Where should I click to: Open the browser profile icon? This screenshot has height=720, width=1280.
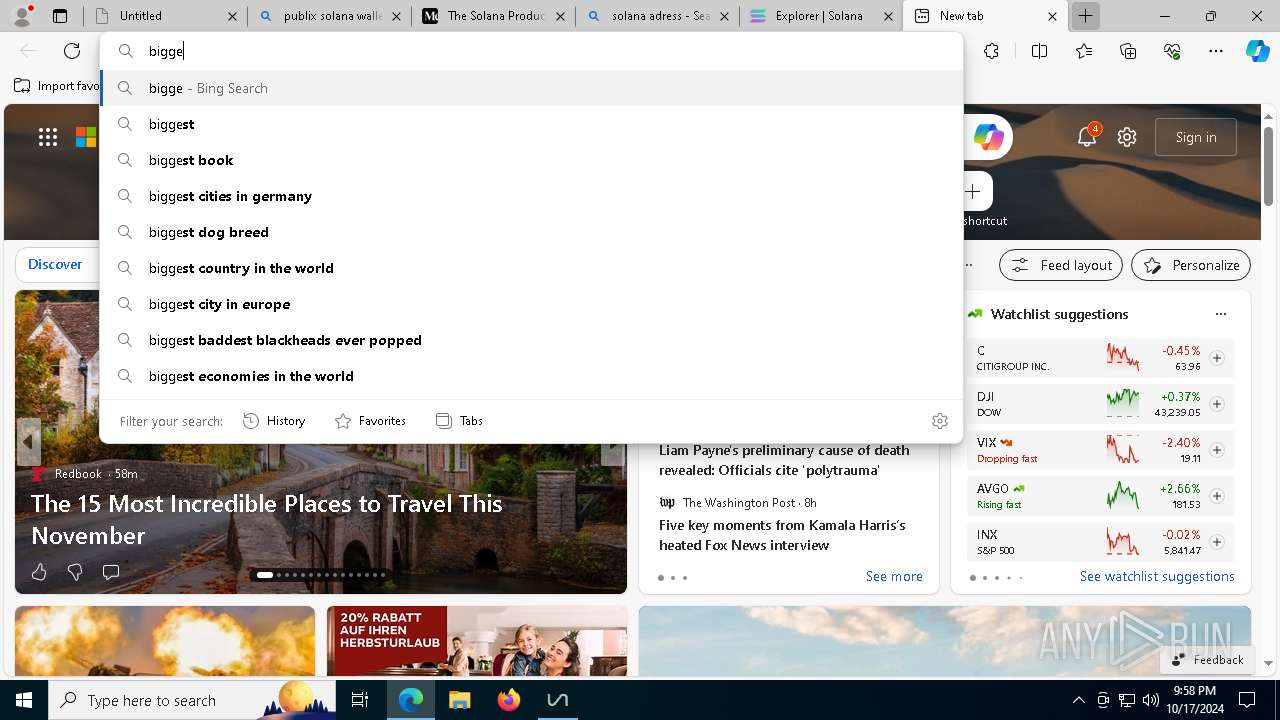click(x=22, y=15)
